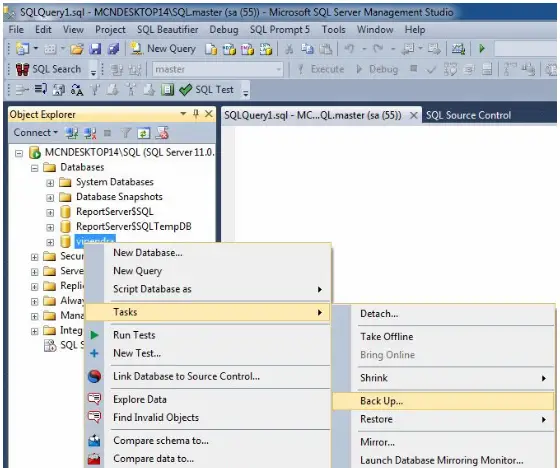
Task: Expand the Database Snapshots folder
Action: [50, 198]
